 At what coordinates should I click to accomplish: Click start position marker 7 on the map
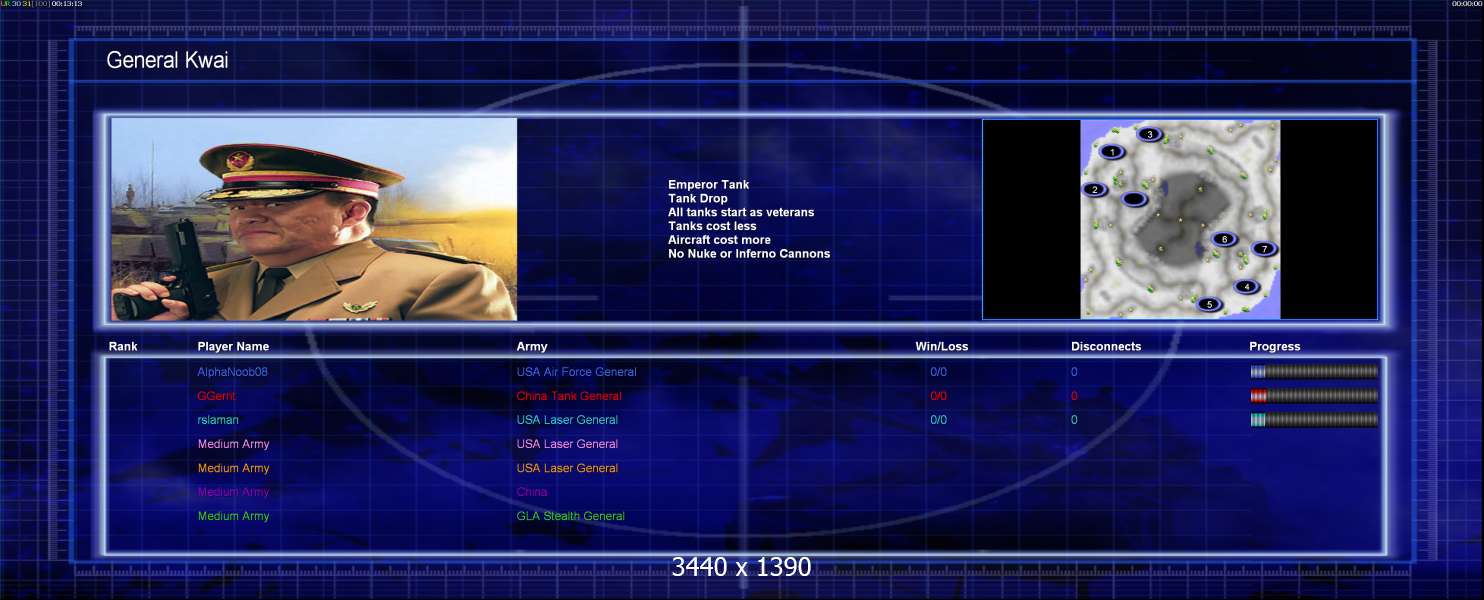pyautogui.click(x=1264, y=249)
